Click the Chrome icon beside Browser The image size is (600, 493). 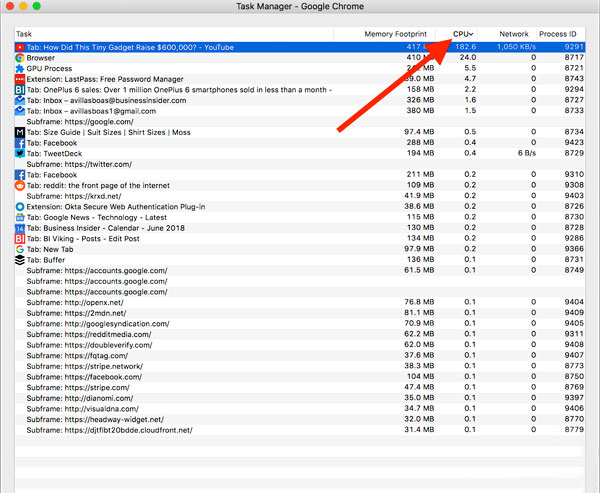20,58
